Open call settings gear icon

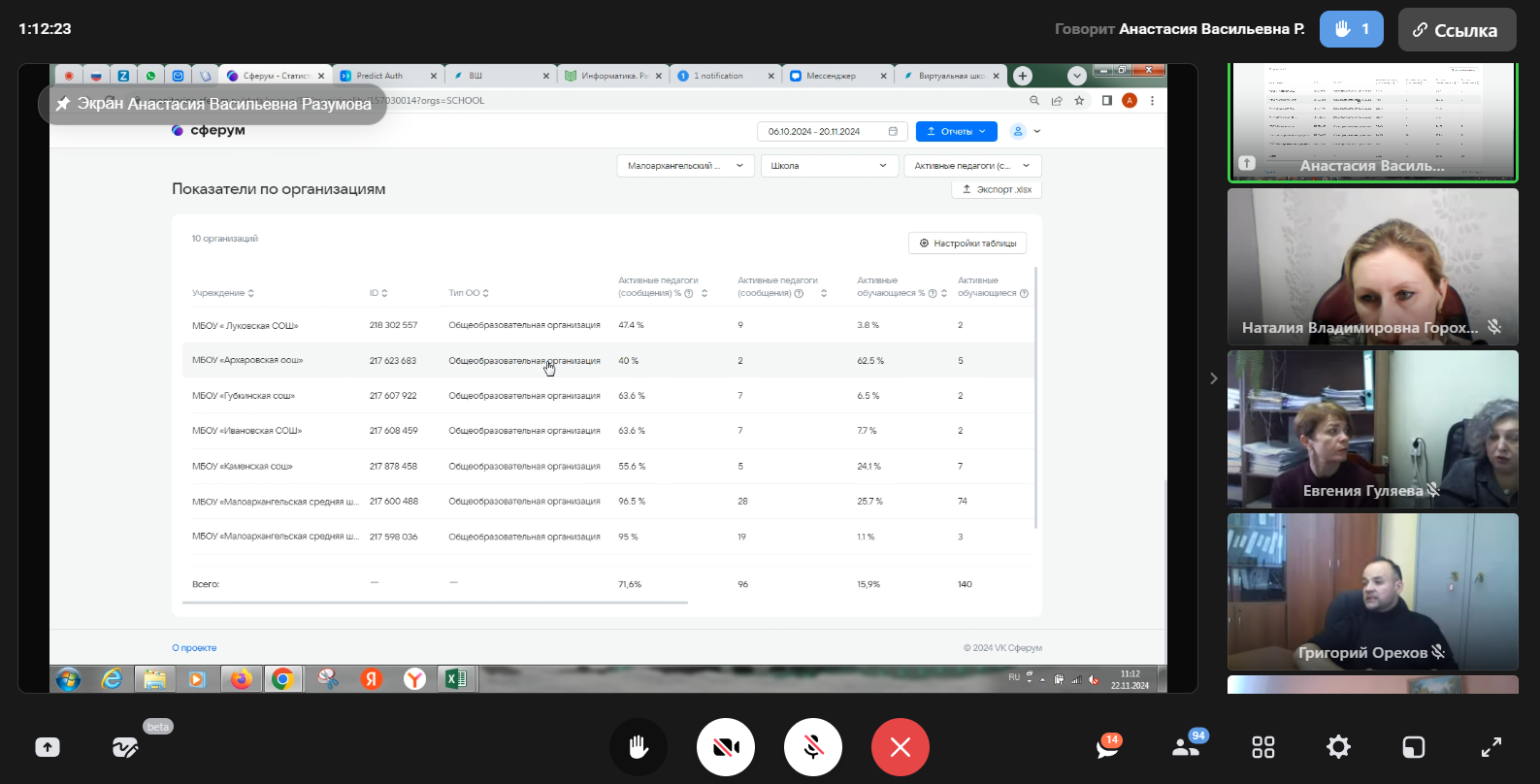coord(1338,747)
